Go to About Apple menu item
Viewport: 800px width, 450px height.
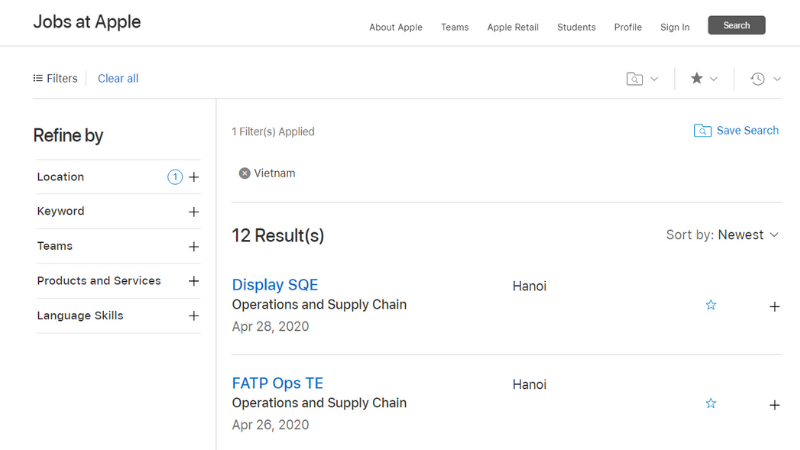coord(396,27)
